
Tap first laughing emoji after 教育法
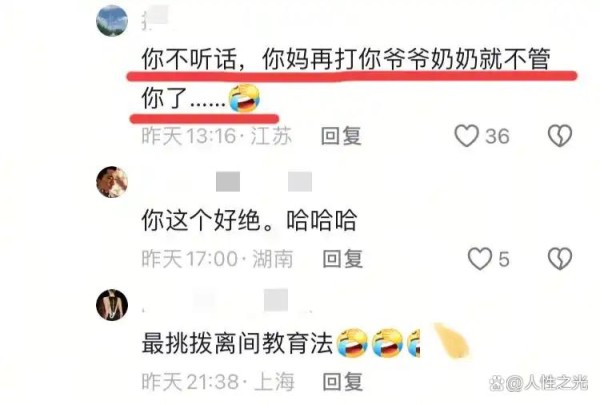tap(352, 342)
